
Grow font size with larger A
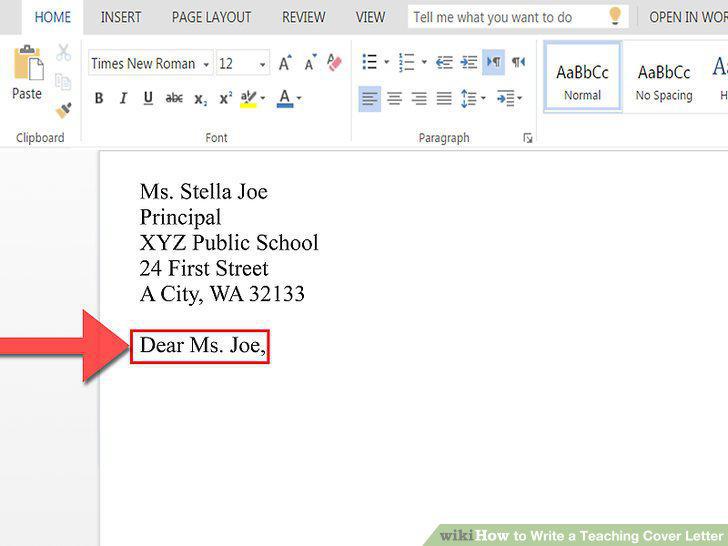tap(285, 63)
